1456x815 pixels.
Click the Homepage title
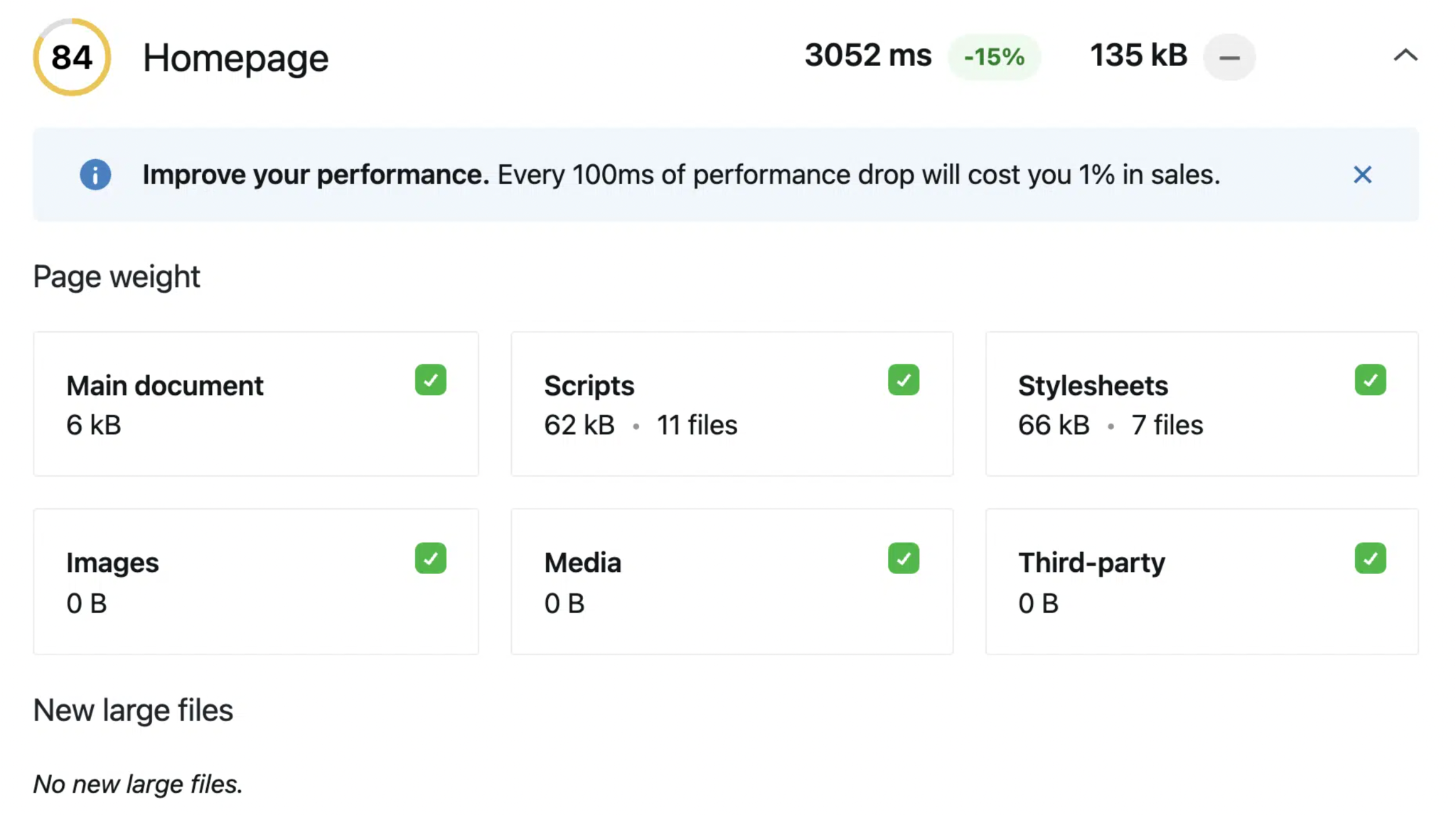(235, 58)
